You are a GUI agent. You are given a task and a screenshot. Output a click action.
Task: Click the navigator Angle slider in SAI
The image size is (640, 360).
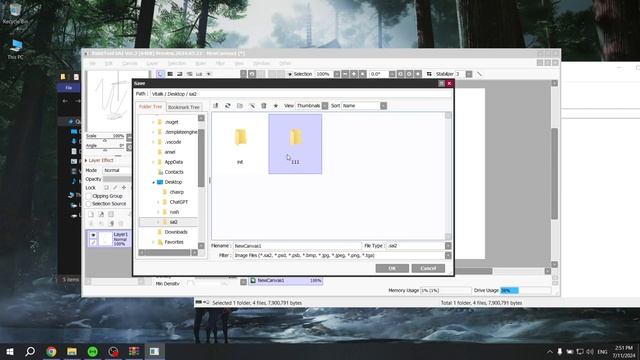click(105, 150)
